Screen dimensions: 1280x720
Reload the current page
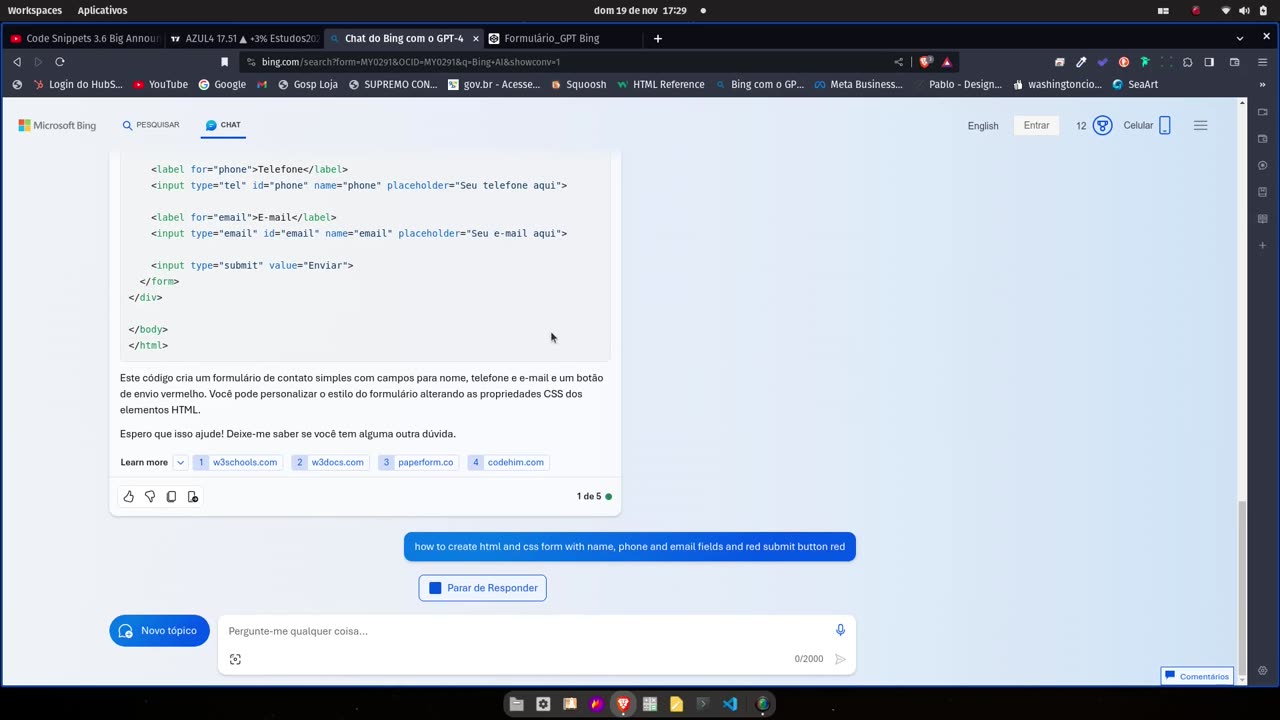[60, 62]
